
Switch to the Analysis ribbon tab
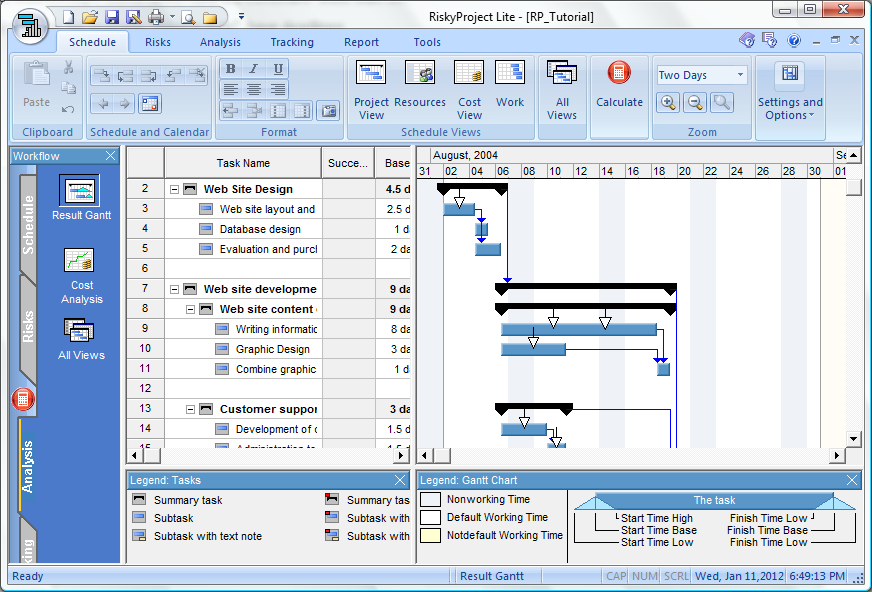220,42
